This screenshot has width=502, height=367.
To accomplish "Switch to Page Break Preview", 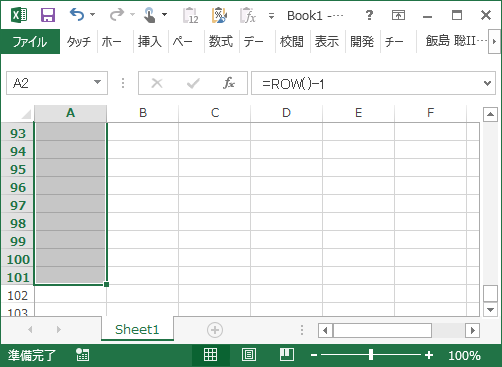I will click(287, 355).
